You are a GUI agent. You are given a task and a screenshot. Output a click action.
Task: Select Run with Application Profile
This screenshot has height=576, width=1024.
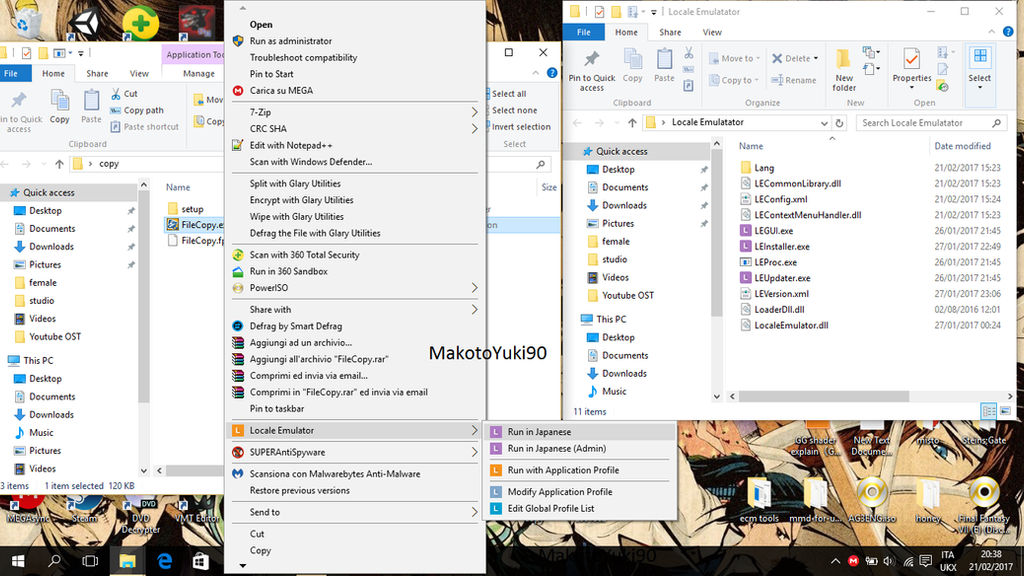pos(579,470)
